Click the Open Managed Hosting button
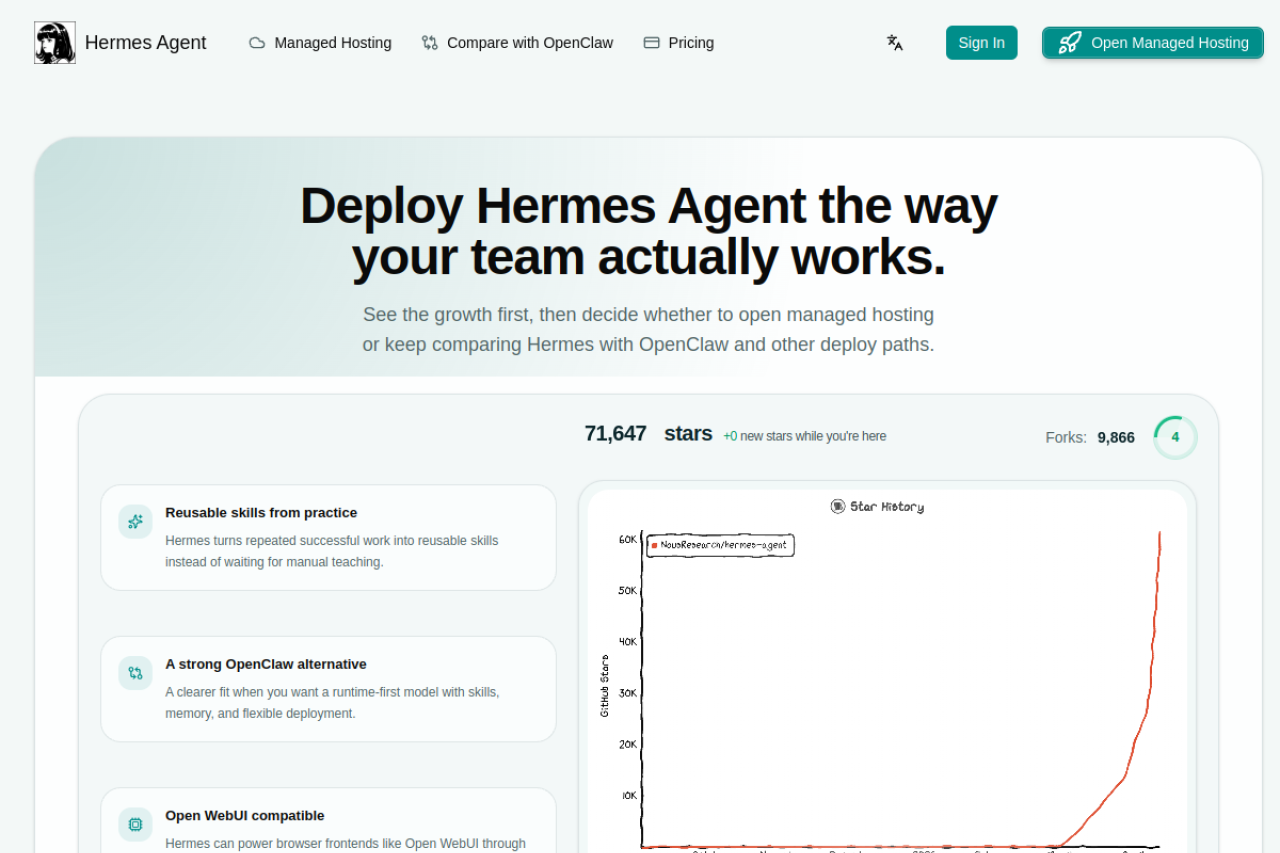Image resolution: width=1280 pixels, height=853 pixels. tap(1152, 42)
